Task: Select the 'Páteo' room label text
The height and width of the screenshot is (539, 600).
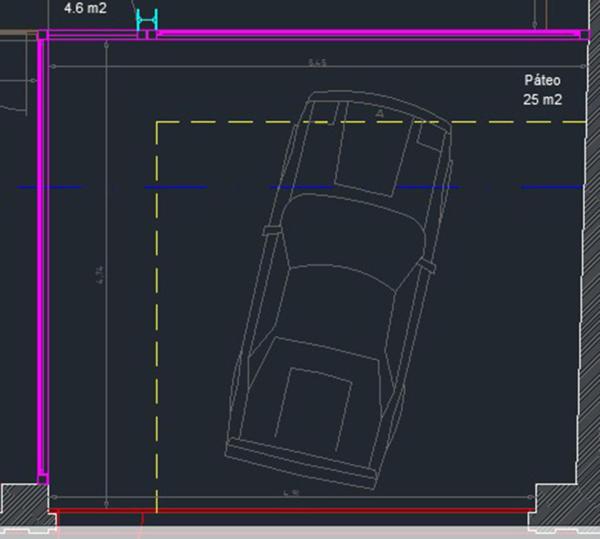Action: pos(542,80)
